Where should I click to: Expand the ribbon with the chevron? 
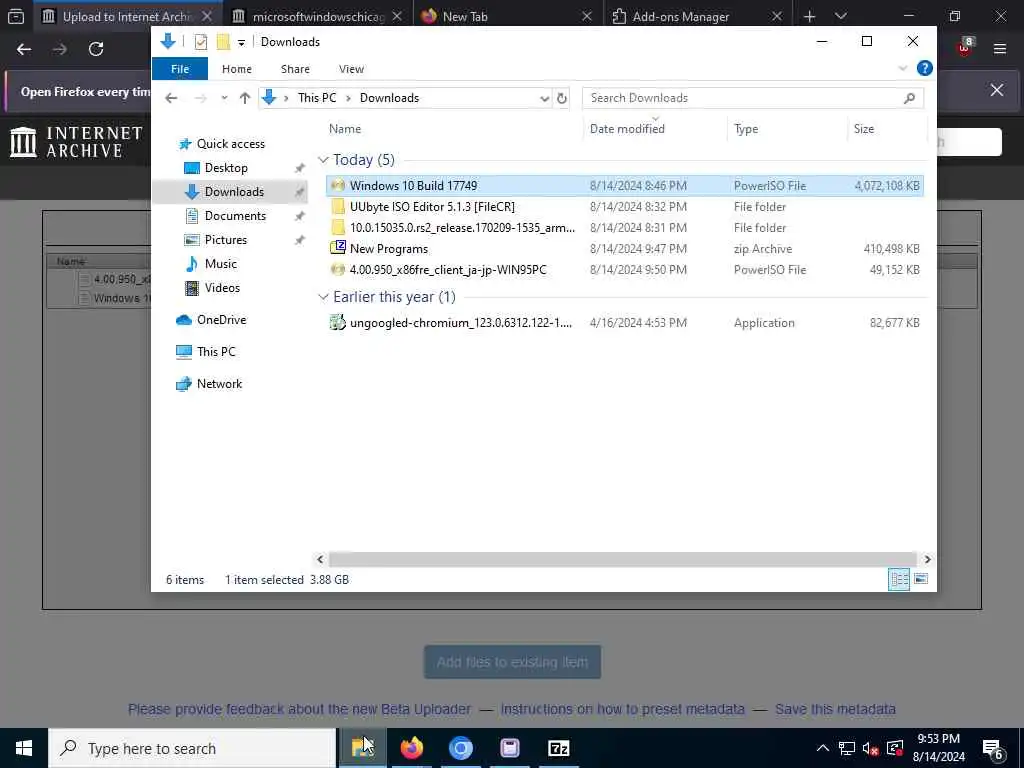pyautogui.click(x=903, y=69)
